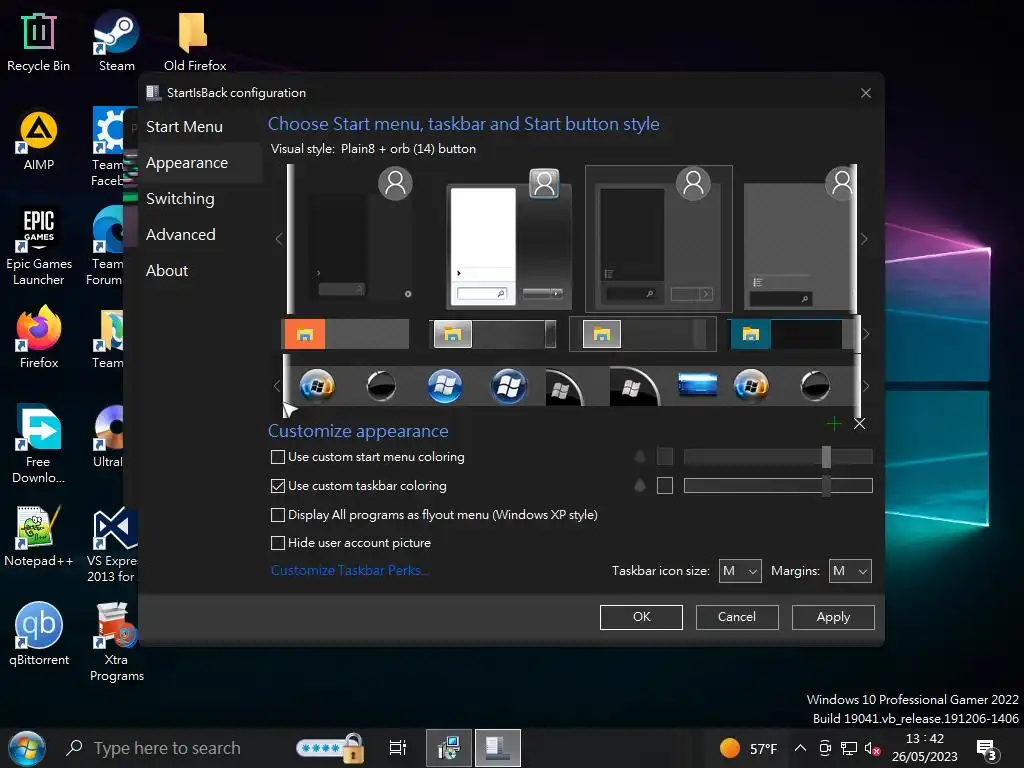Close the StartIsBack configuration window
The image size is (1024, 768).
click(865, 93)
